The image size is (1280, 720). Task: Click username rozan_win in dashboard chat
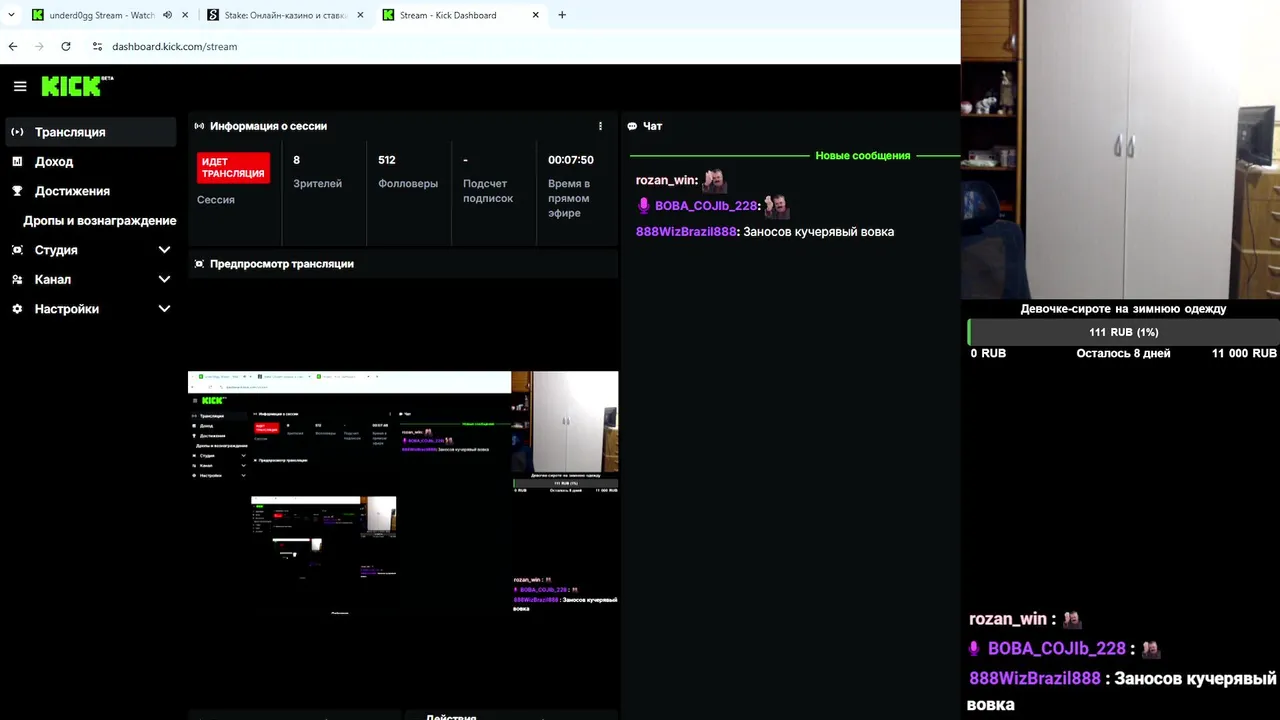point(666,180)
